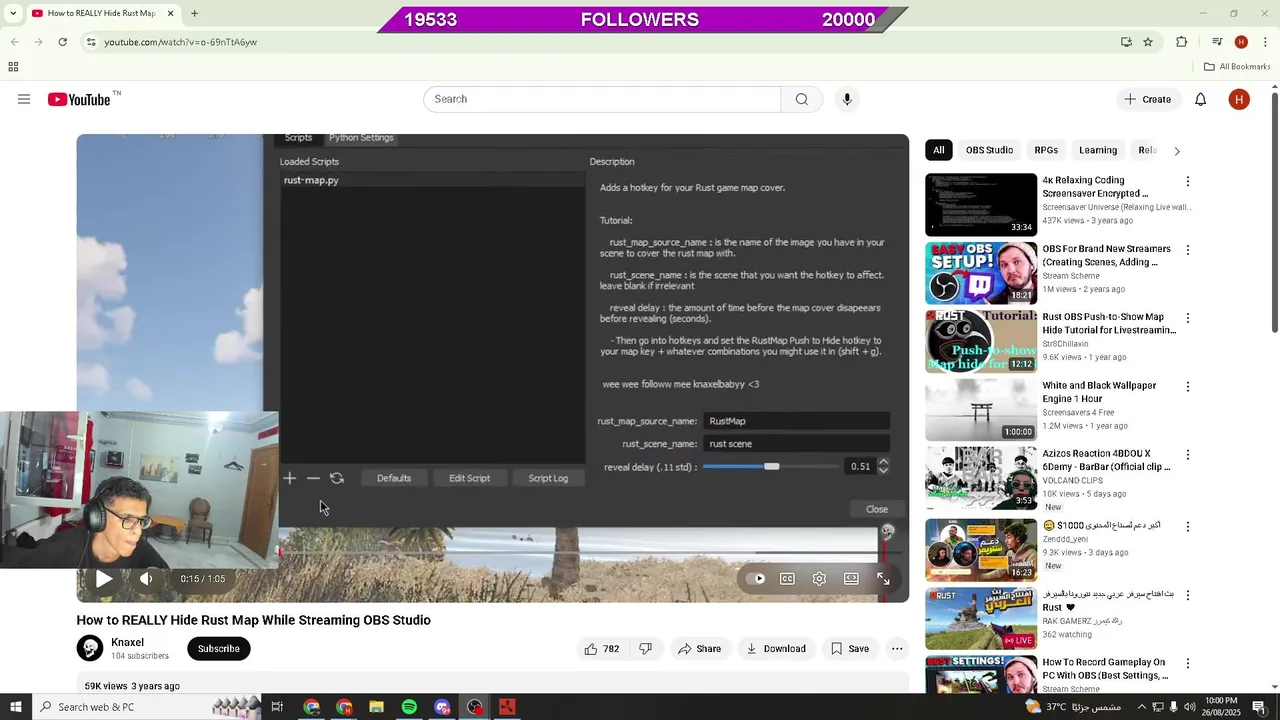
Task: Bookmark this page with star icon
Action: 1148,42
